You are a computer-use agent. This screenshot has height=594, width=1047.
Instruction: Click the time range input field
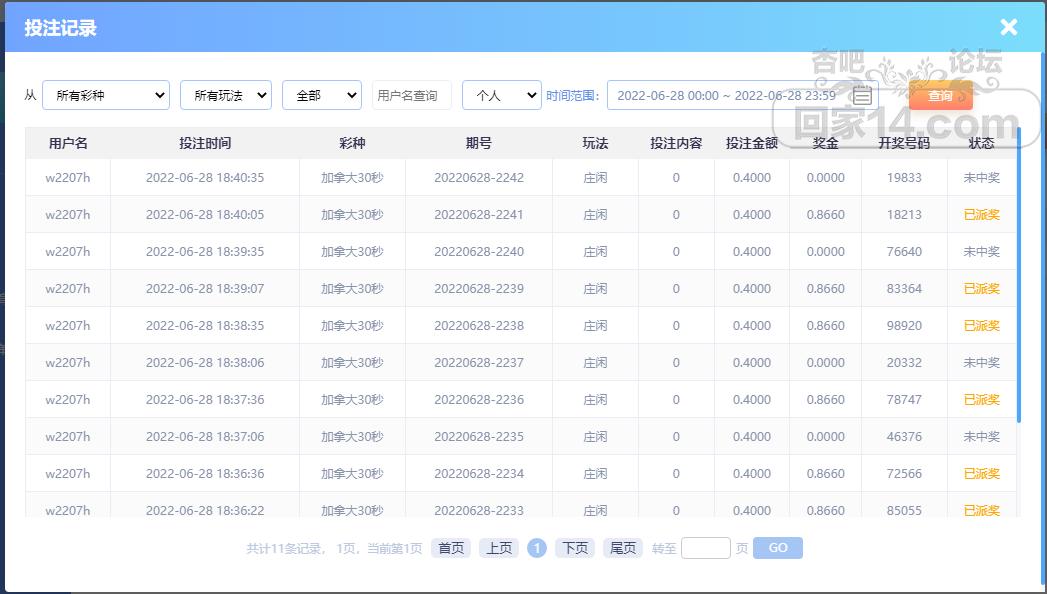click(x=727, y=96)
